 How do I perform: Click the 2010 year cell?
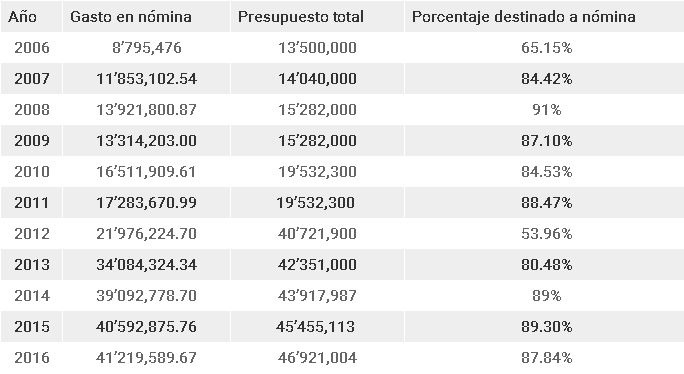(x=32, y=172)
